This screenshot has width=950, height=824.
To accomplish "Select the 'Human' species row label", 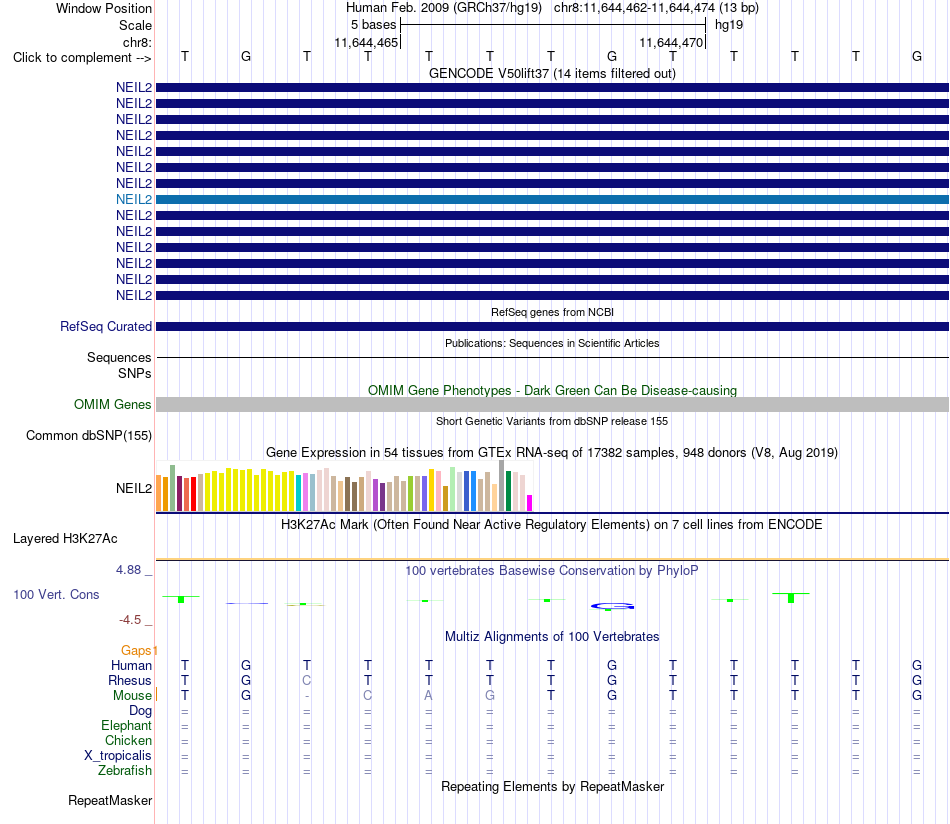I will point(131,666).
